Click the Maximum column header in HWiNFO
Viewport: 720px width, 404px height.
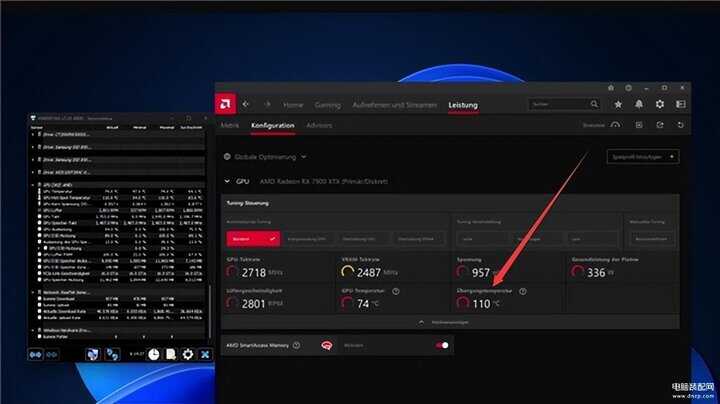click(167, 128)
